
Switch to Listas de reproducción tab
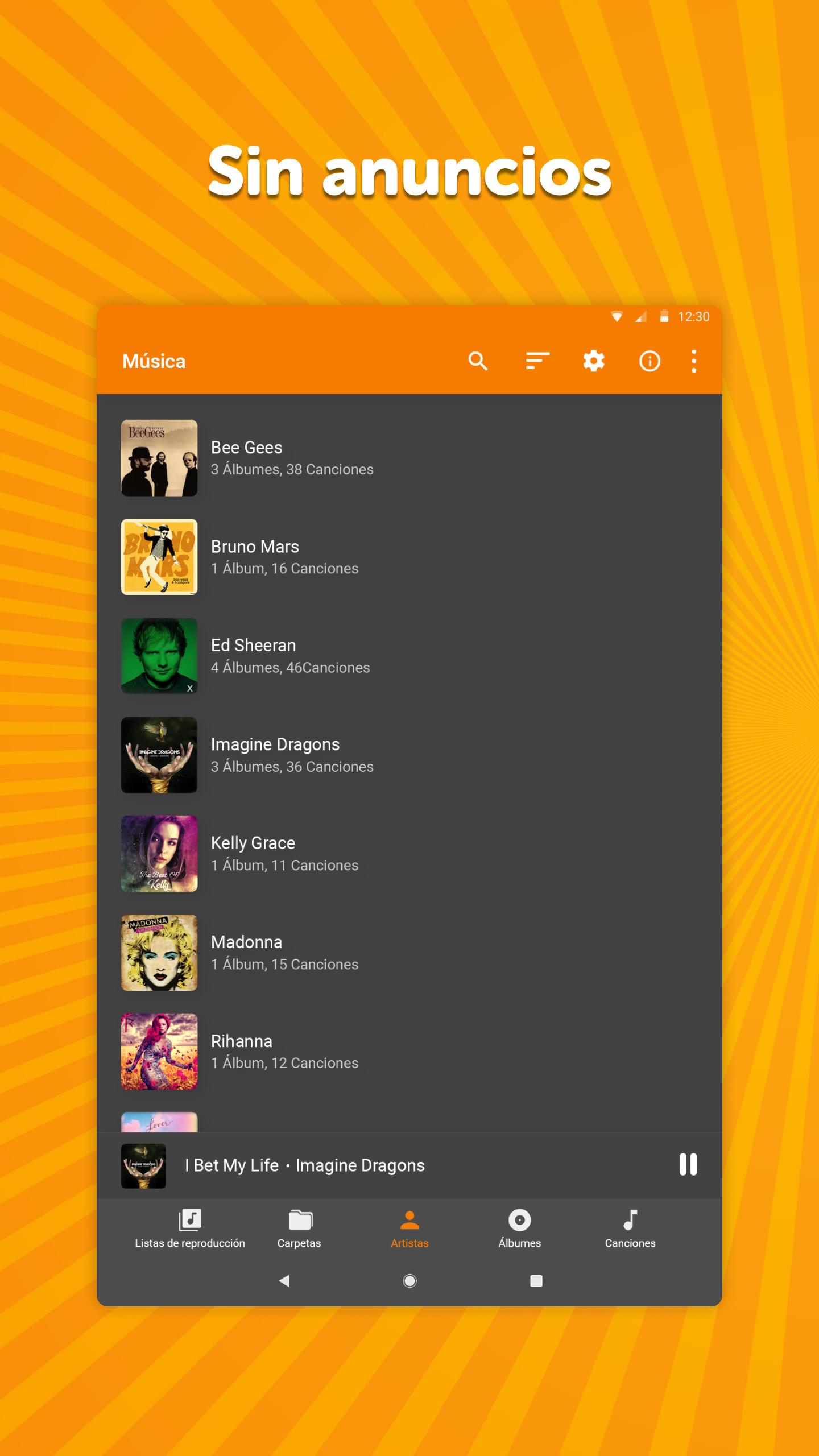point(190,1228)
